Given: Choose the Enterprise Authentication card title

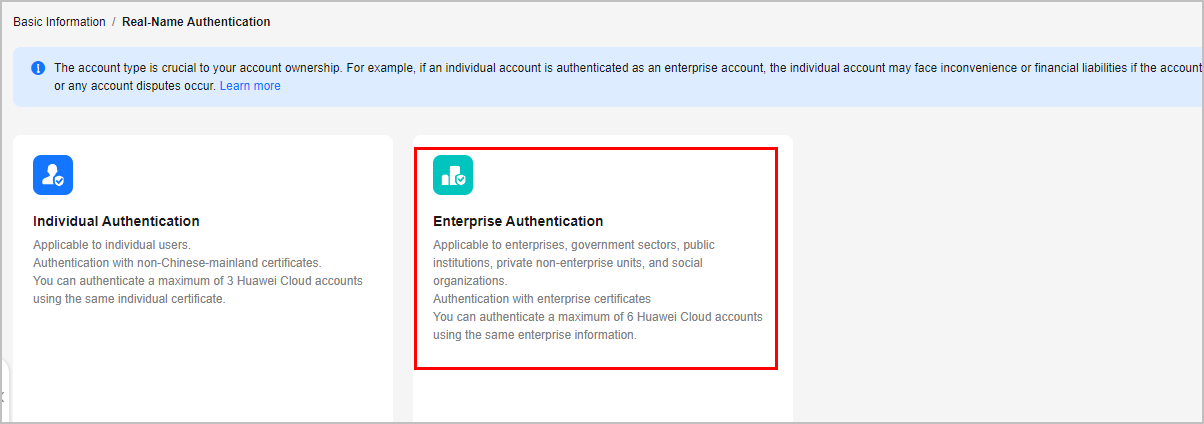Looking at the screenshot, I should tap(518, 221).
